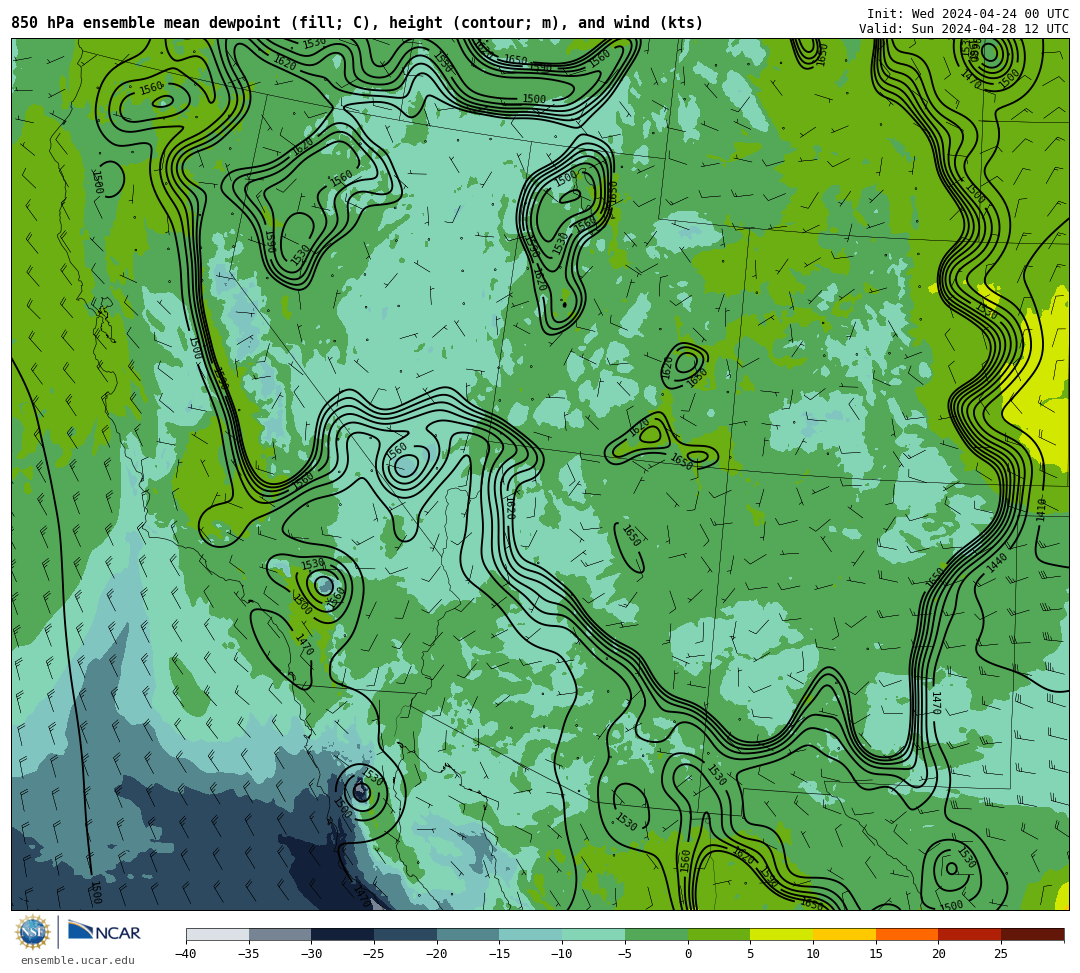Viewport: 1080px width, 973px height.
Task: Click the -5 to 0 green colorbar swatch
Action: coord(656,934)
